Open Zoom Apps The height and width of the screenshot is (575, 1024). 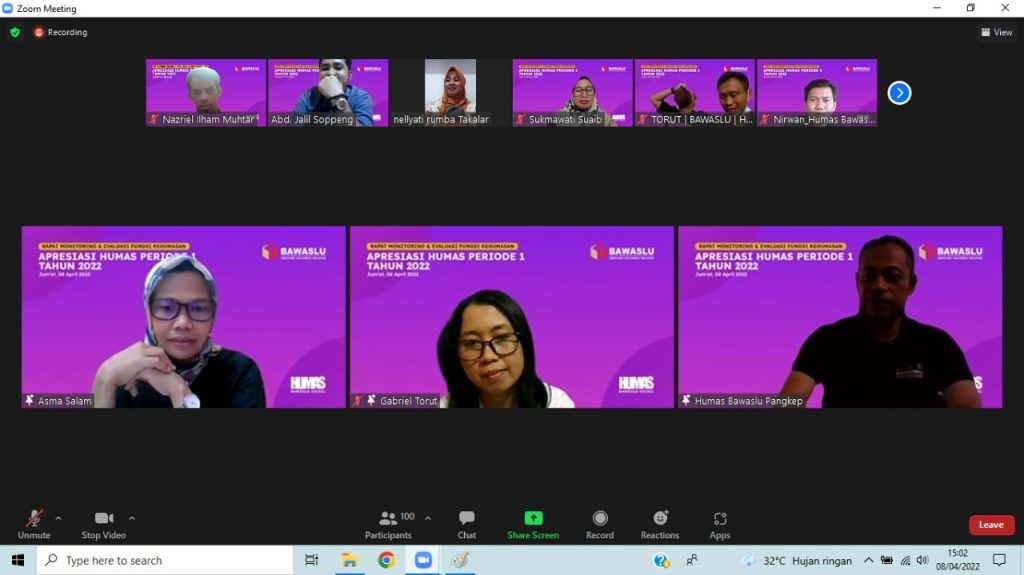click(720, 525)
